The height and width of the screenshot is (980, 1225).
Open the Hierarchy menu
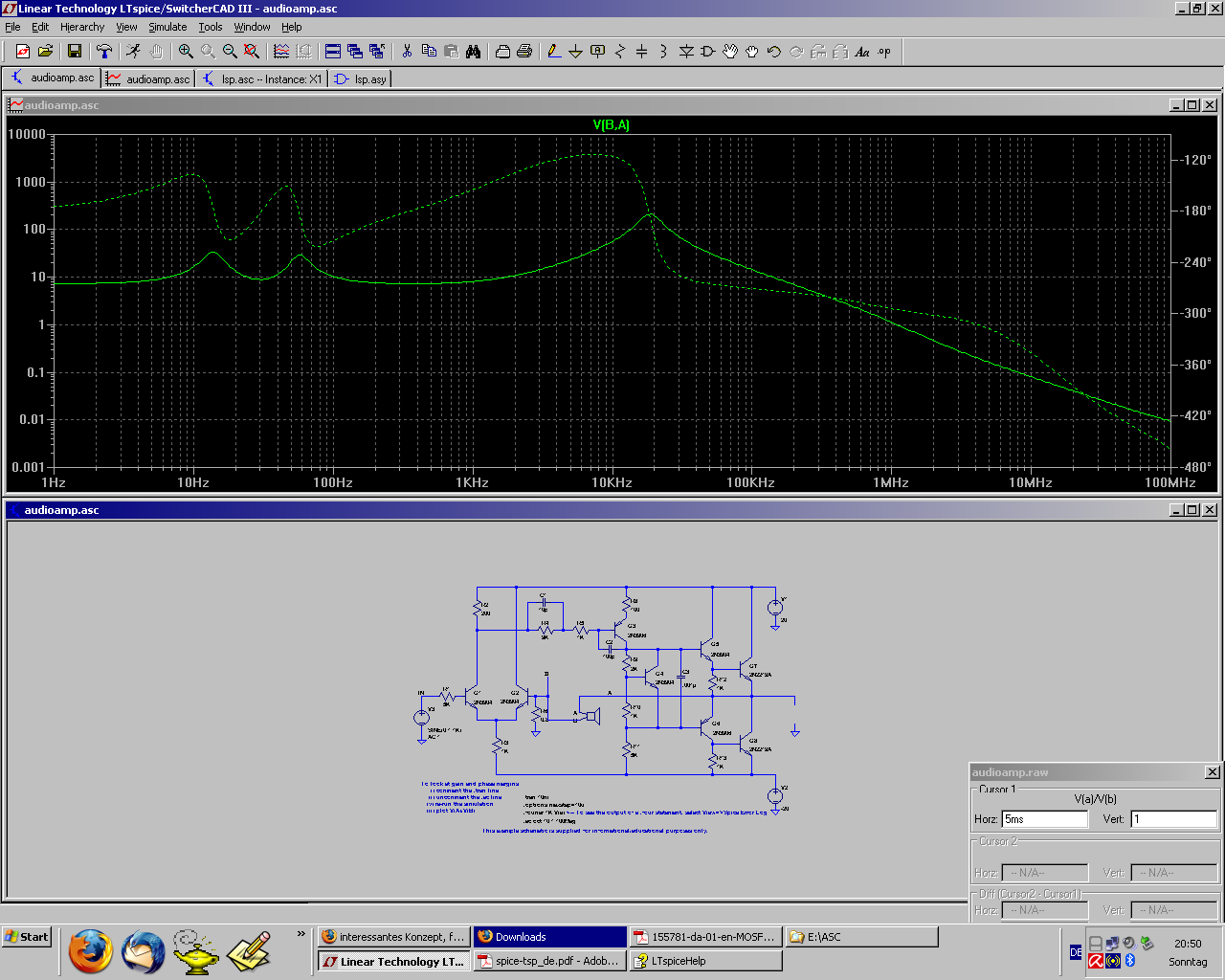82,27
